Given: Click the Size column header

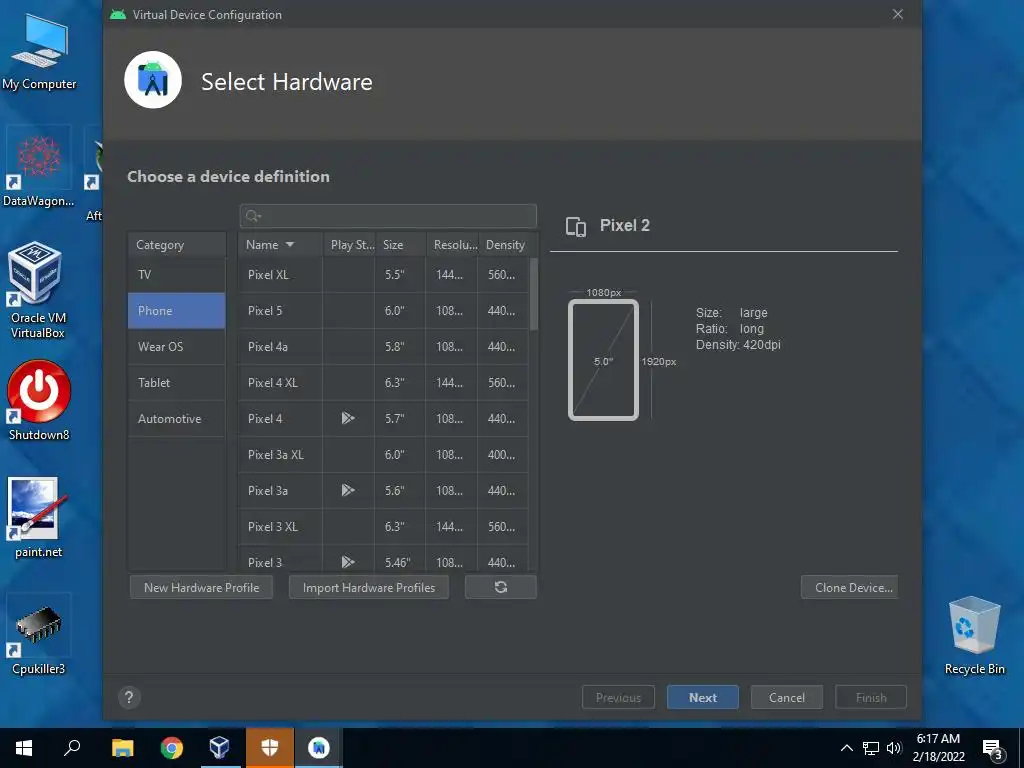Looking at the screenshot, I should tap(400, 245).
